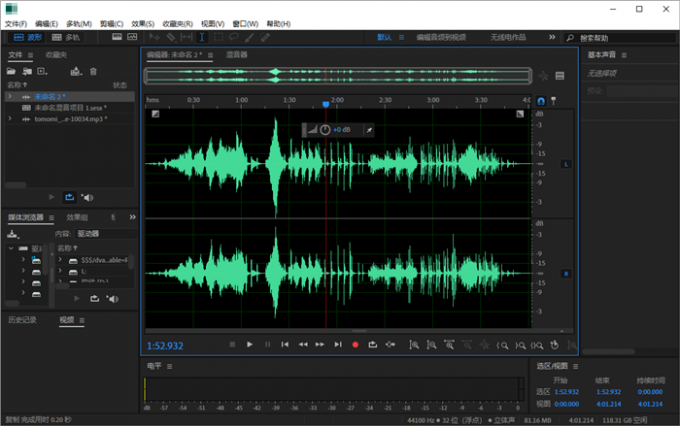680x426 pixels.
Task: Switch to Waveform (波形) view
Action: [x=28, y=37]
